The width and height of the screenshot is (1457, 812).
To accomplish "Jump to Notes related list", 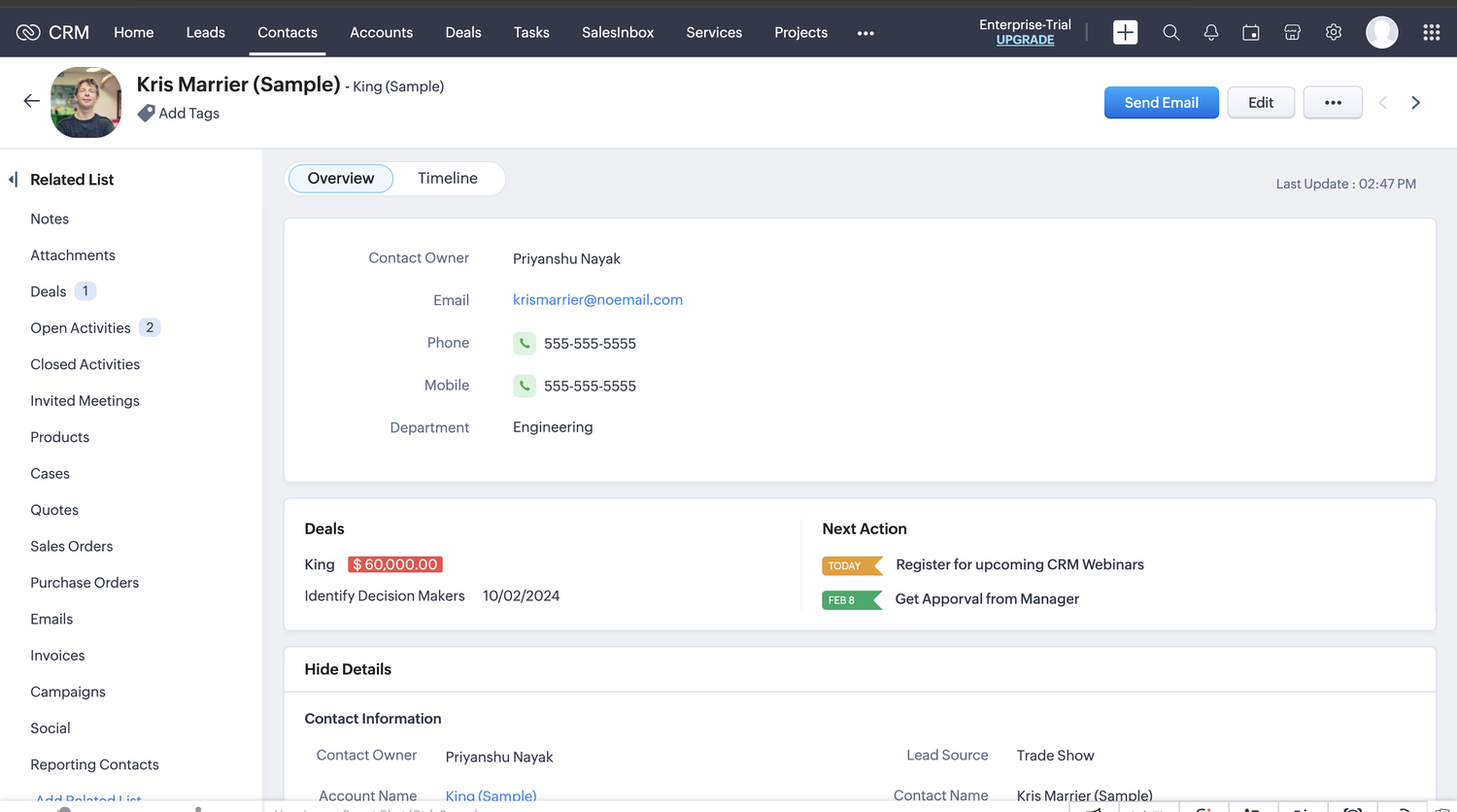I will pos(50,220).
